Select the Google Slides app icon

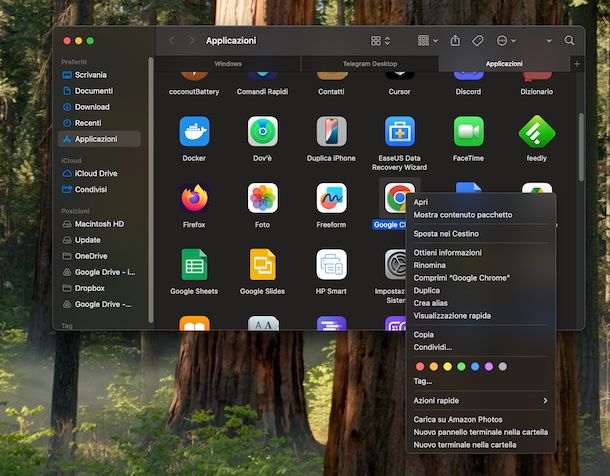[x=263, y=264]
